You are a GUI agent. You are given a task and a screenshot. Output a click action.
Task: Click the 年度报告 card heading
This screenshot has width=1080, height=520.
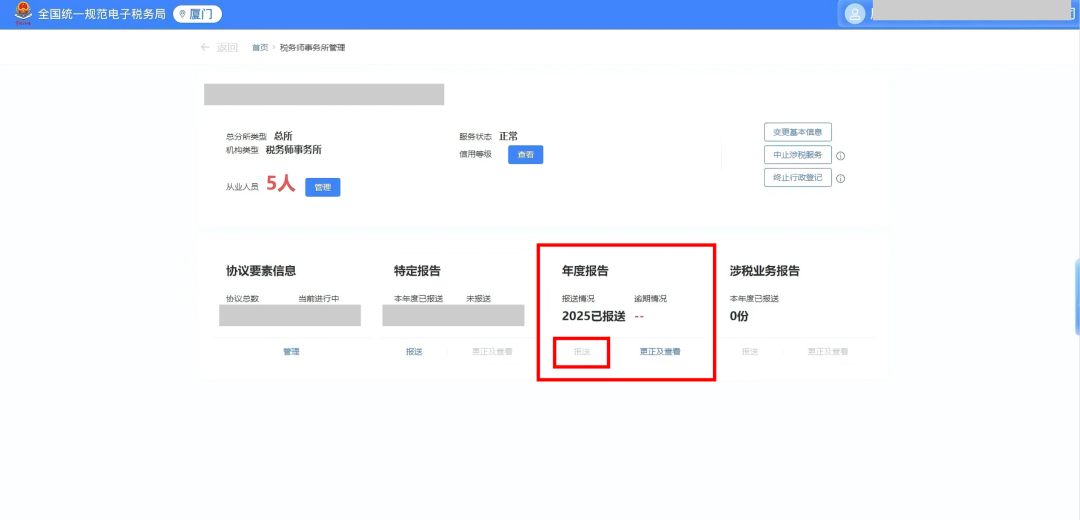pyautogui.click(x=585, y=271)
